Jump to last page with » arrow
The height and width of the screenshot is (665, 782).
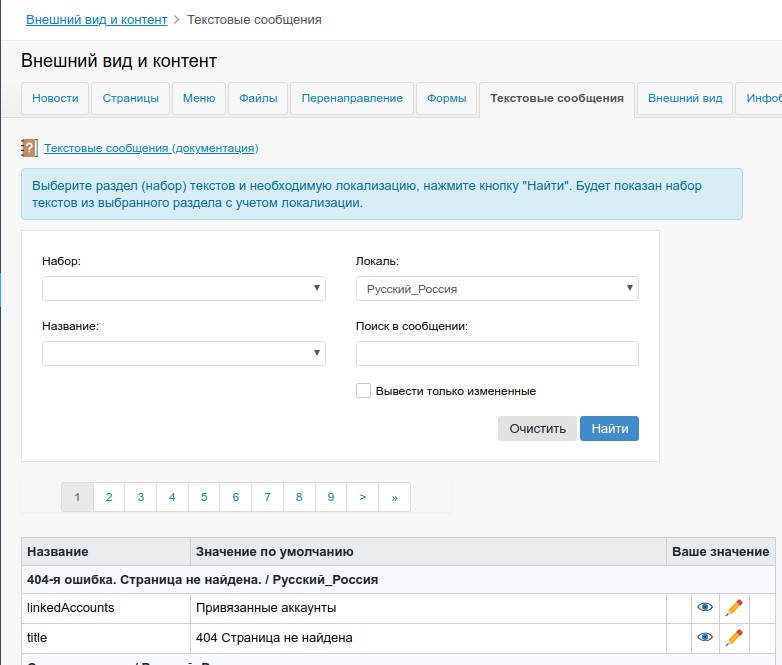394,497
